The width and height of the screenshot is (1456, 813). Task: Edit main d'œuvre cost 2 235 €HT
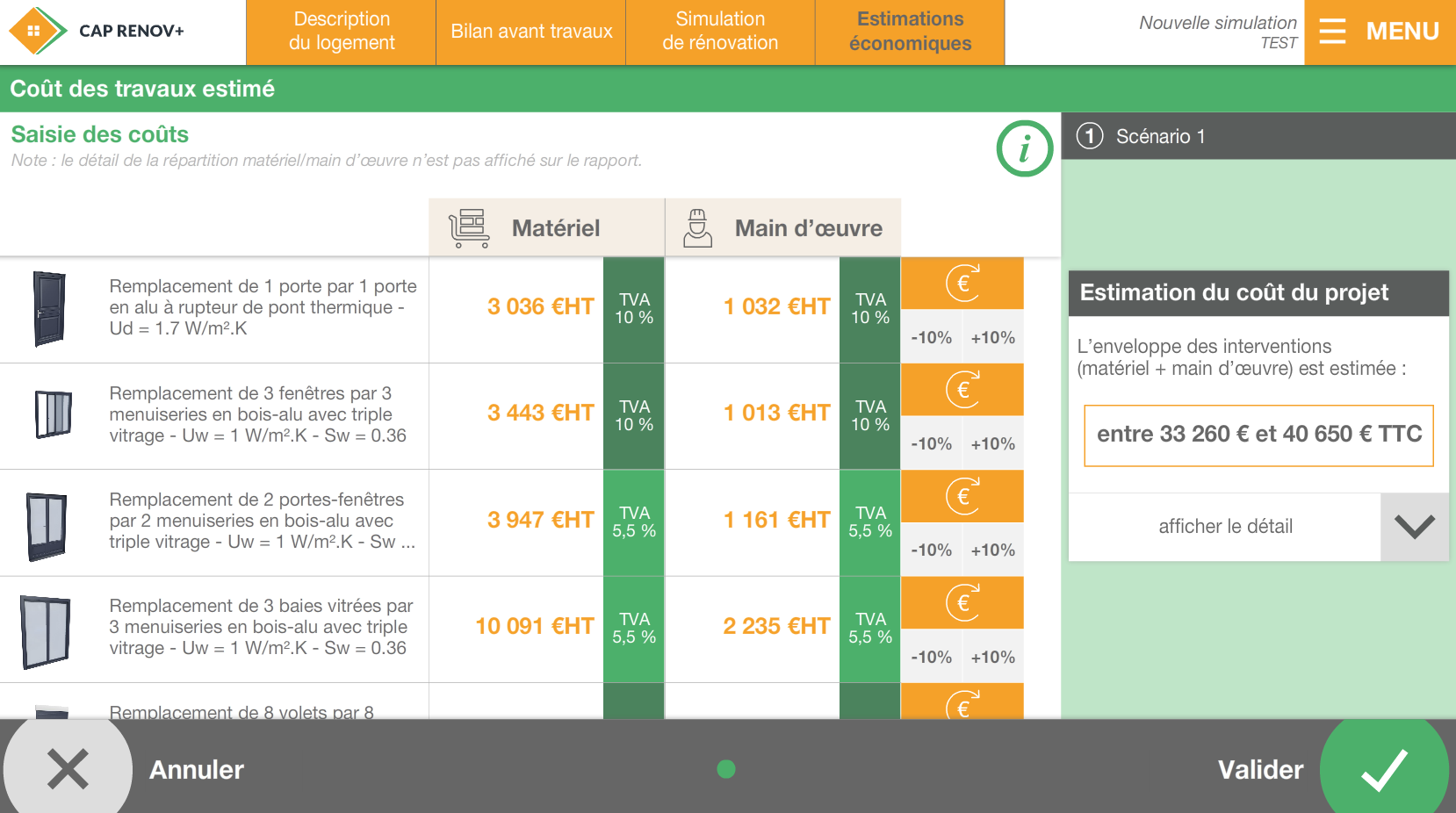777,626
